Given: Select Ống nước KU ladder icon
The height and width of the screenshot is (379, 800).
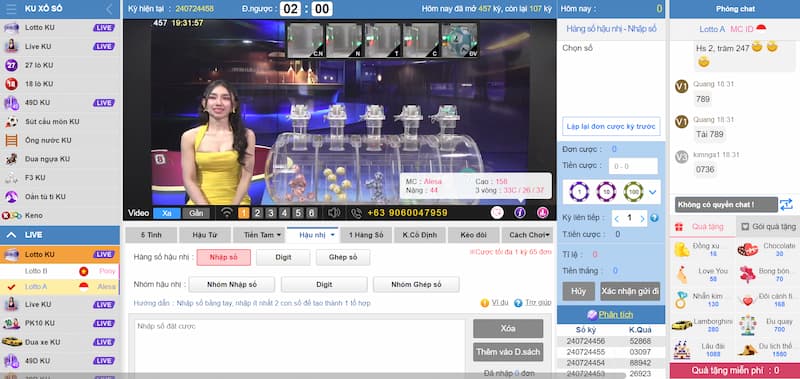Looking at the screenshot, I should (11, 140).
